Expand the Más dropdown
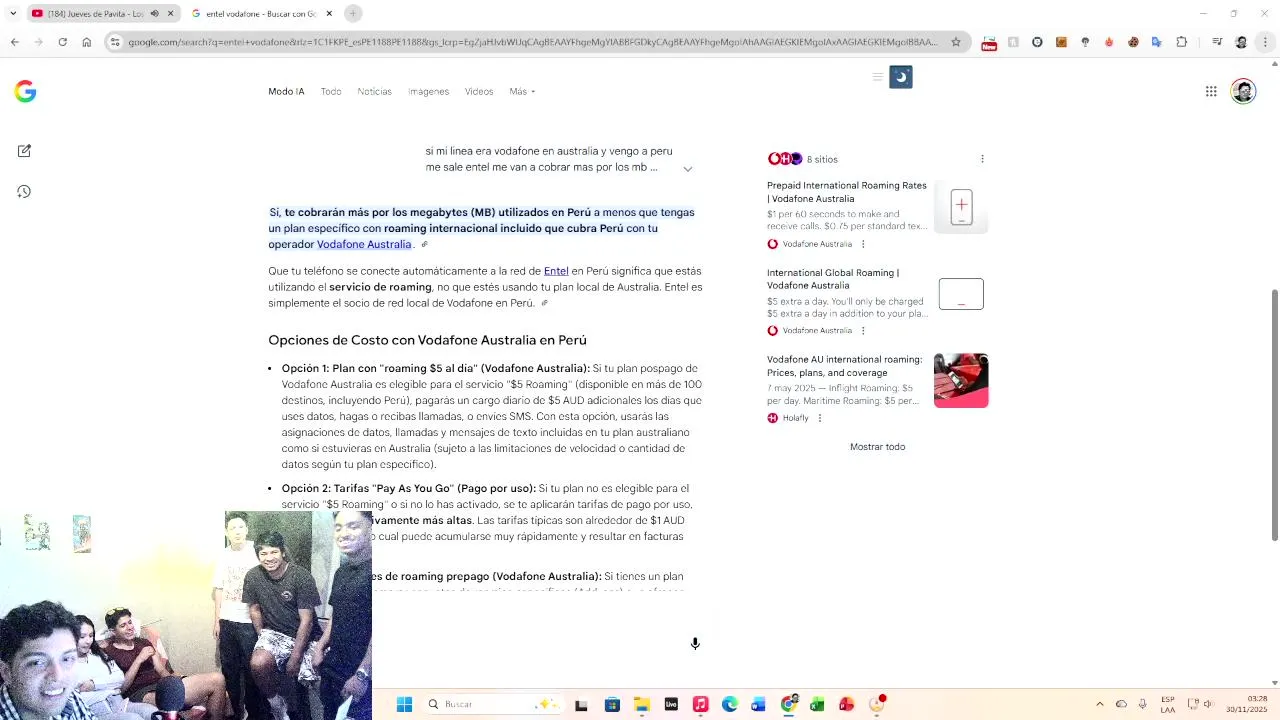 (x=522, y=92)
